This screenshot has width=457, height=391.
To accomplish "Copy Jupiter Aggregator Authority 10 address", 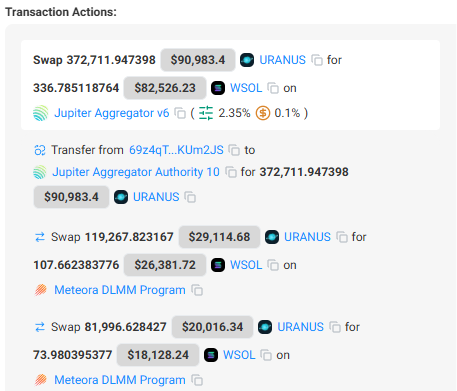I will [x=231, y=172].
